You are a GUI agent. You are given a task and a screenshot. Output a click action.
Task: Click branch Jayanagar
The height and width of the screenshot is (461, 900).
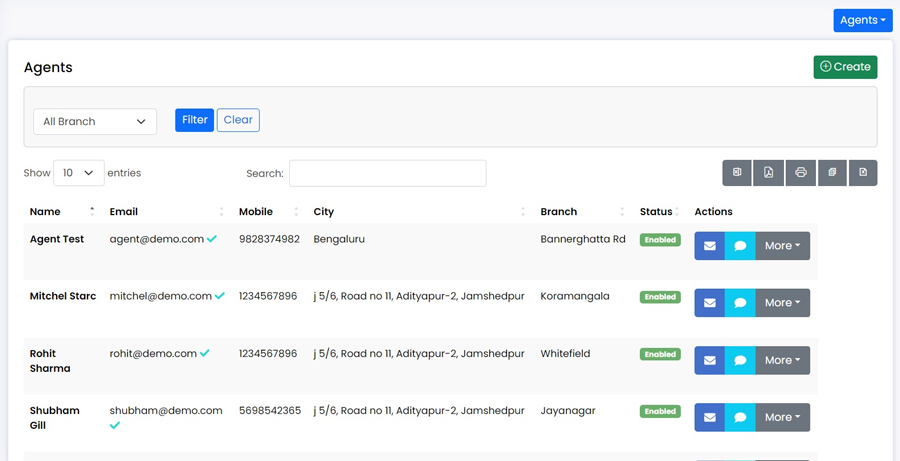point(568,410)
